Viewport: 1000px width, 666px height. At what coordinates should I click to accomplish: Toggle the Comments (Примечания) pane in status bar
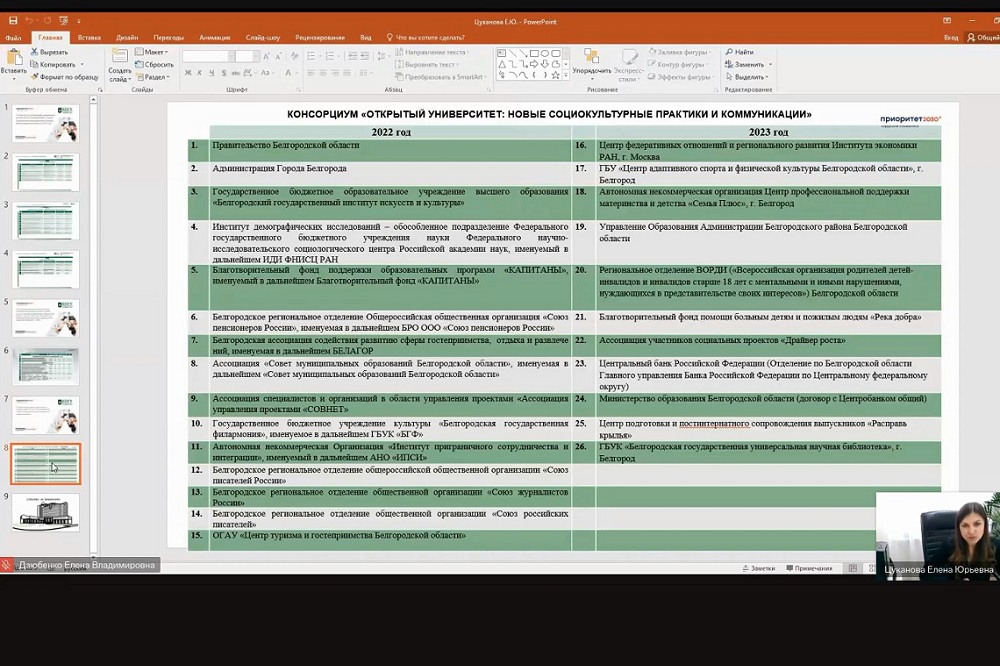pos(808,568)
